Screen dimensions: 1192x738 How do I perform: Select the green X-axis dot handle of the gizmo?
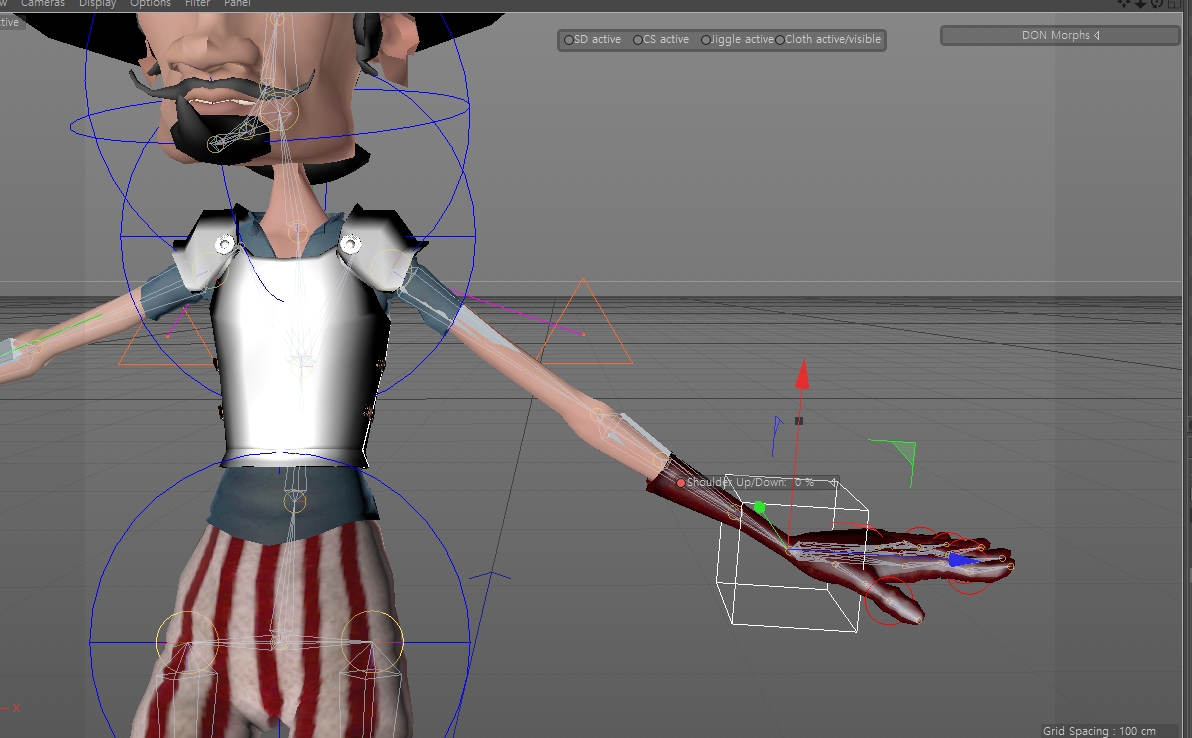tap(759, 507)
